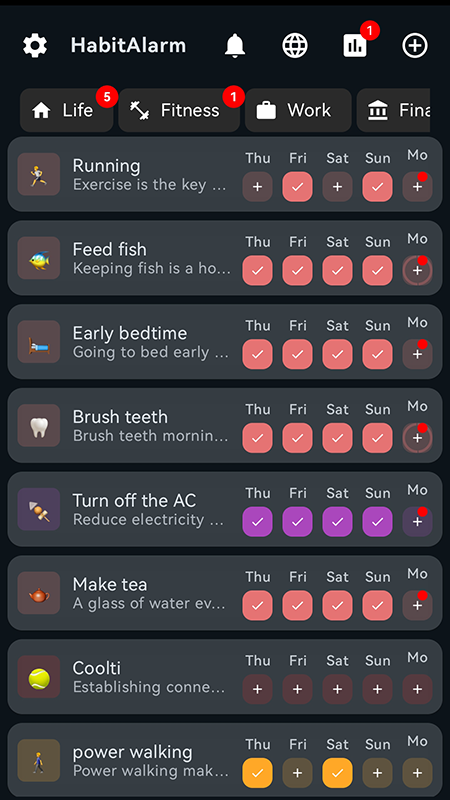The image size is (450, 800).
Task: Open the Early bedtime habit entry
Action: [x=225, y=341]
